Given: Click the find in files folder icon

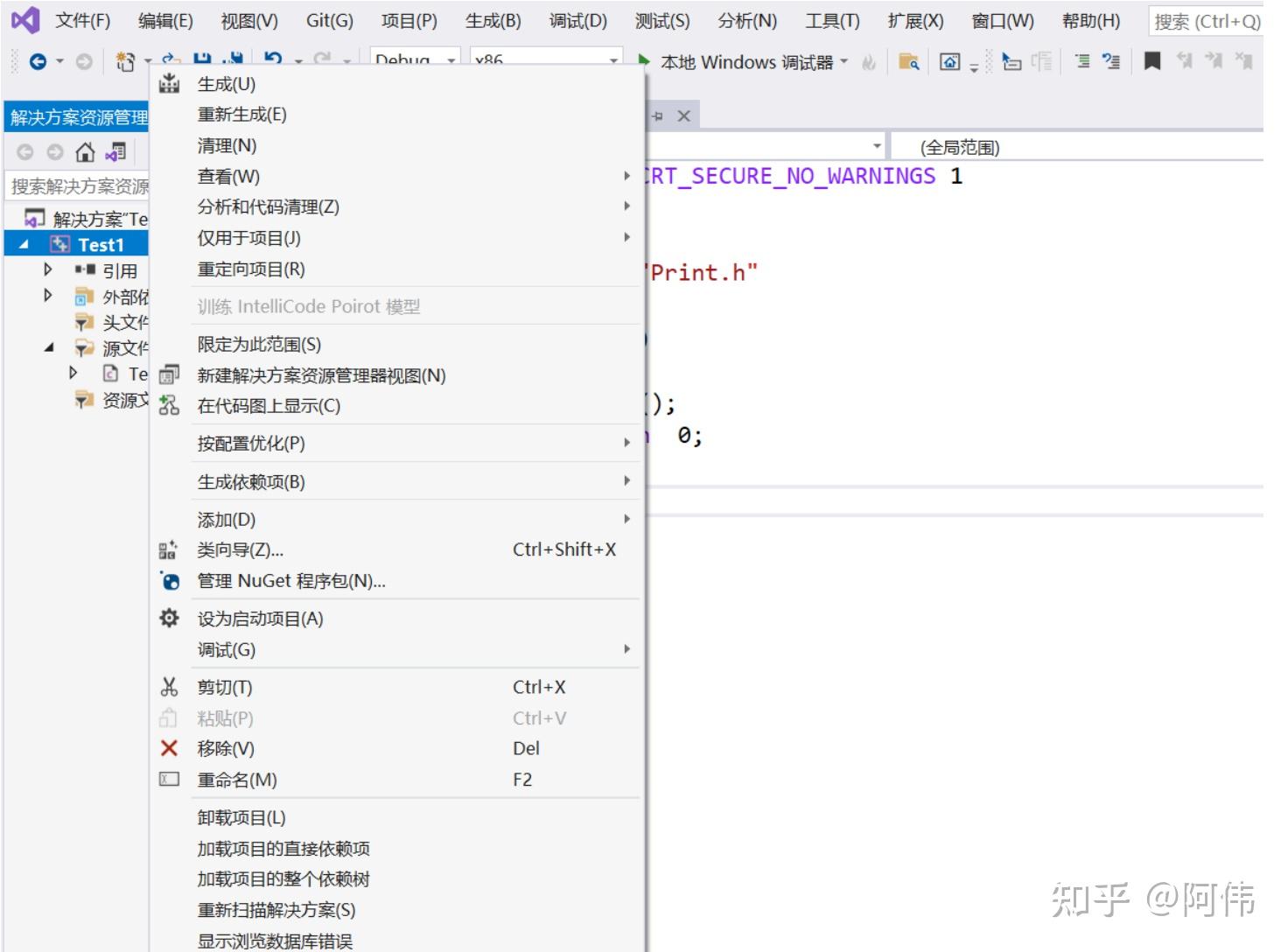Looking at the screenshot, I should 909,61.
